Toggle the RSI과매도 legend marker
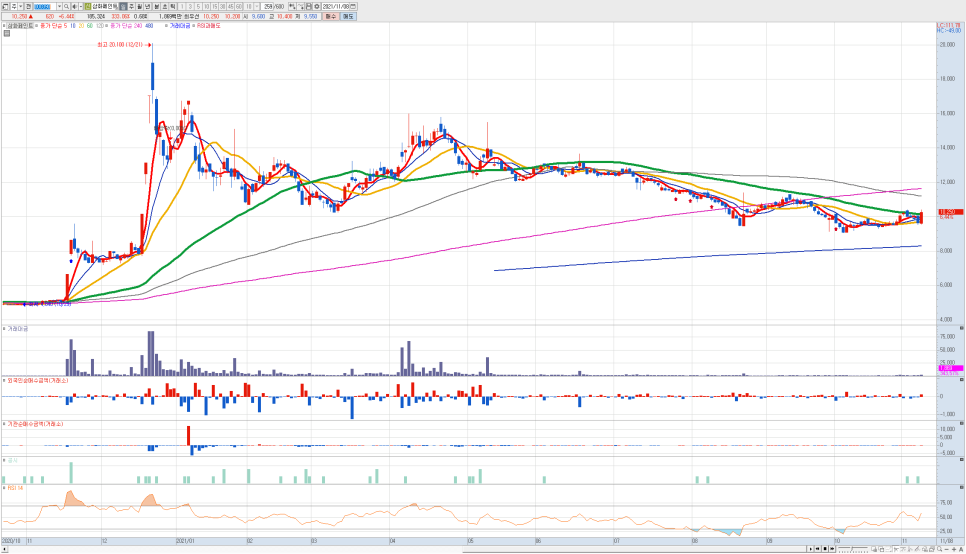 (x=193, y=26)
